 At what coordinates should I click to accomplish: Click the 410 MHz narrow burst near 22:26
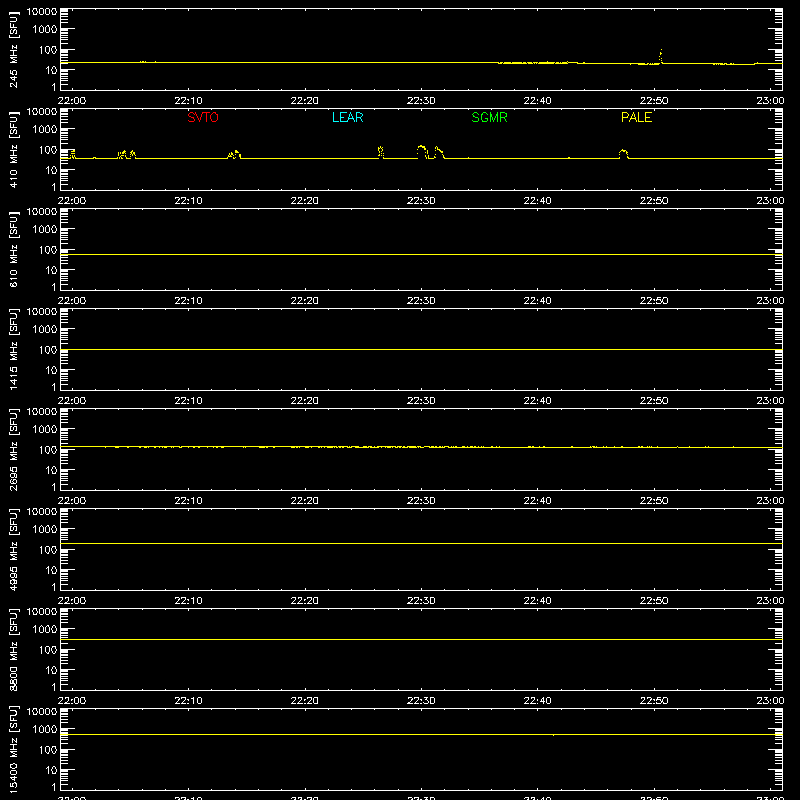(x=381, y=152)
